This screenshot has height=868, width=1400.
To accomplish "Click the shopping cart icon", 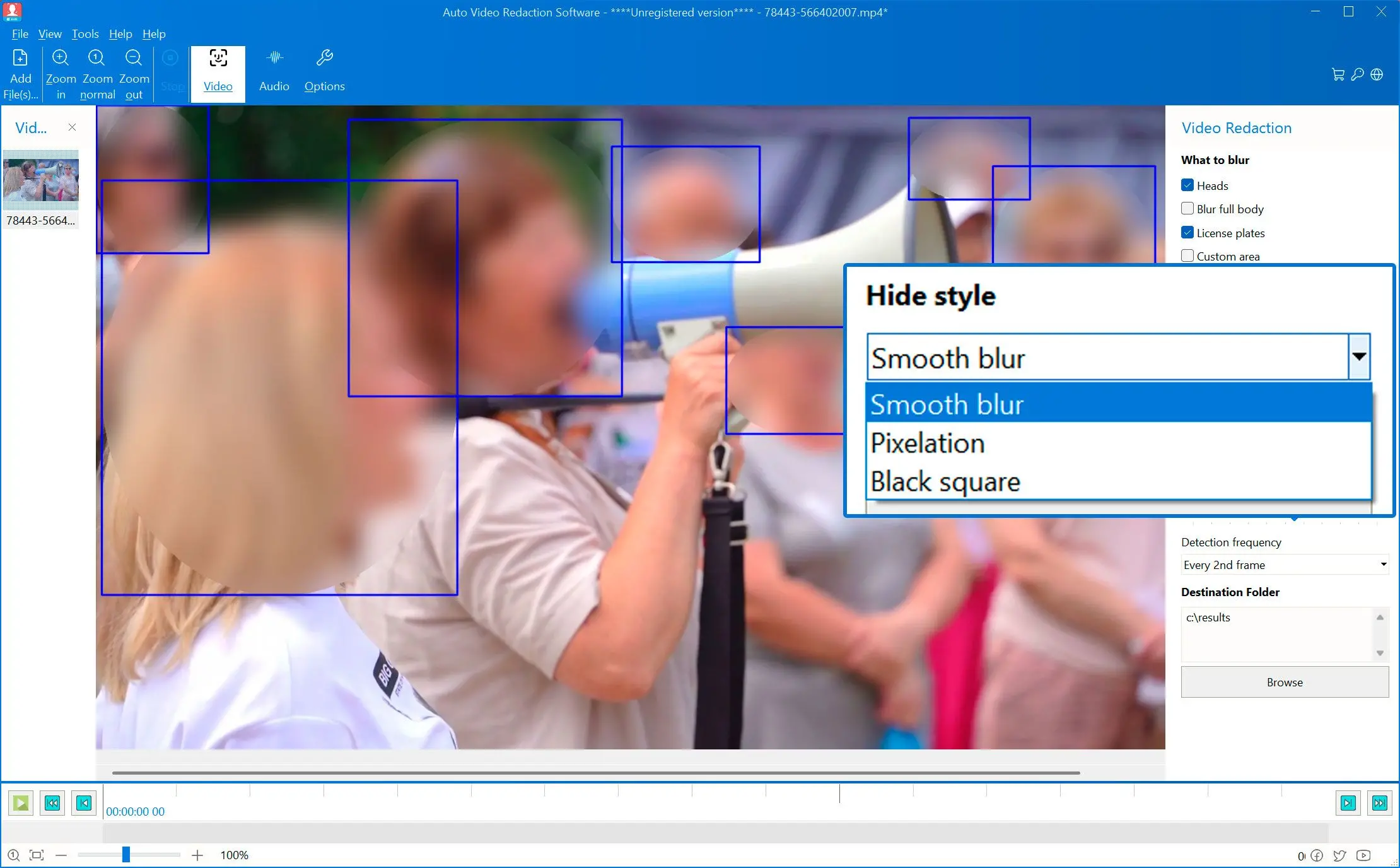I will pyautogui.click(x=1338, y=74).
